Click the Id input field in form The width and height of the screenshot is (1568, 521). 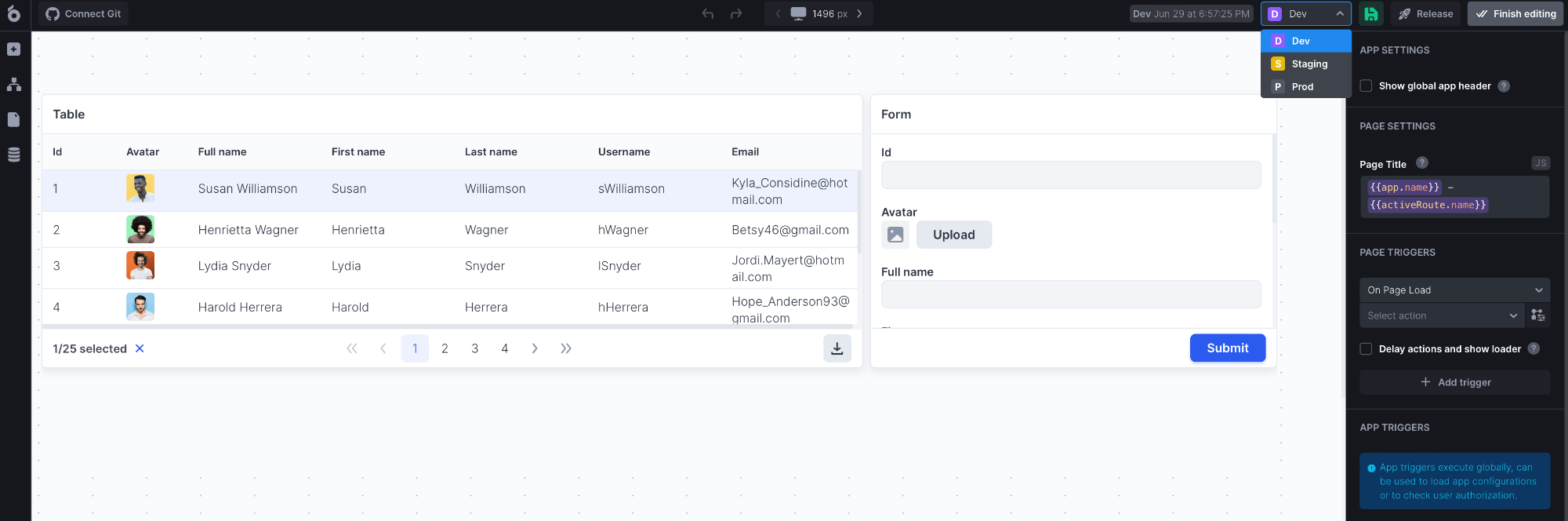1071,175
